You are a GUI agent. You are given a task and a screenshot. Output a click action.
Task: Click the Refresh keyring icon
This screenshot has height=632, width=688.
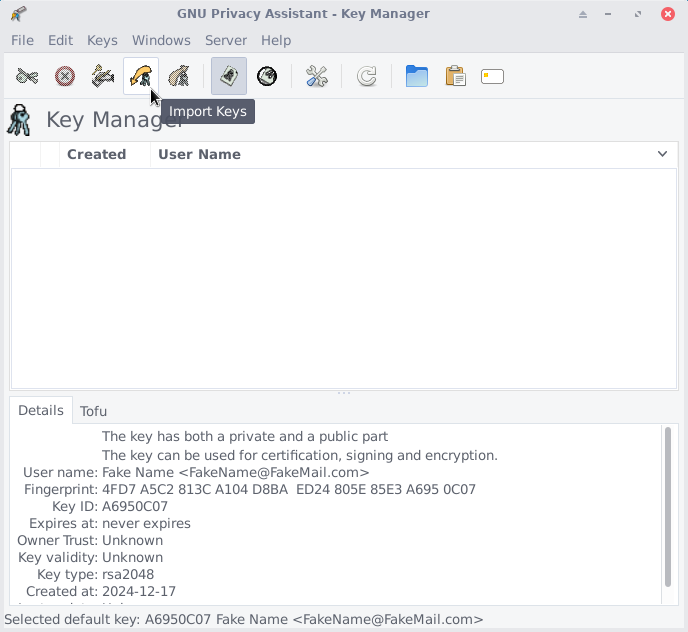367,76
